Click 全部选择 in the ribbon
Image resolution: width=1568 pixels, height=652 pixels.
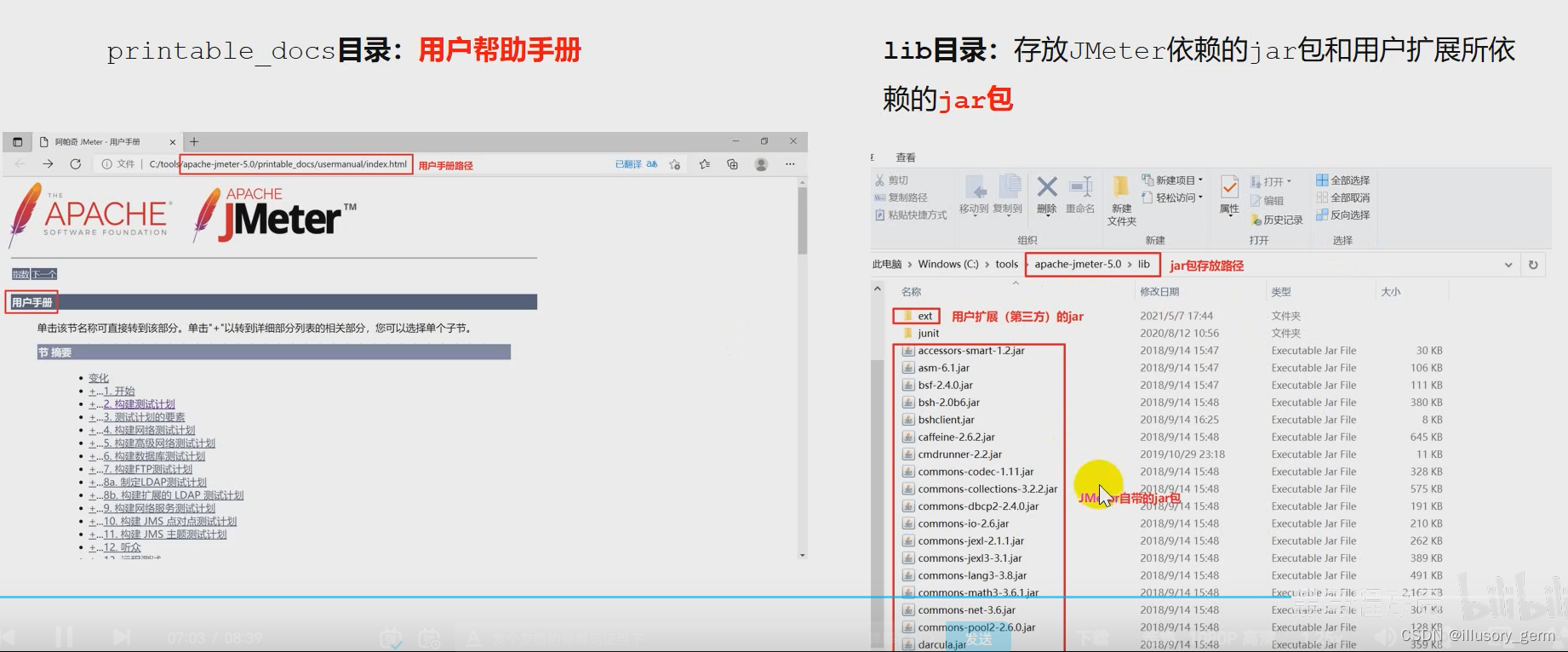click(x=1343, y=180)
